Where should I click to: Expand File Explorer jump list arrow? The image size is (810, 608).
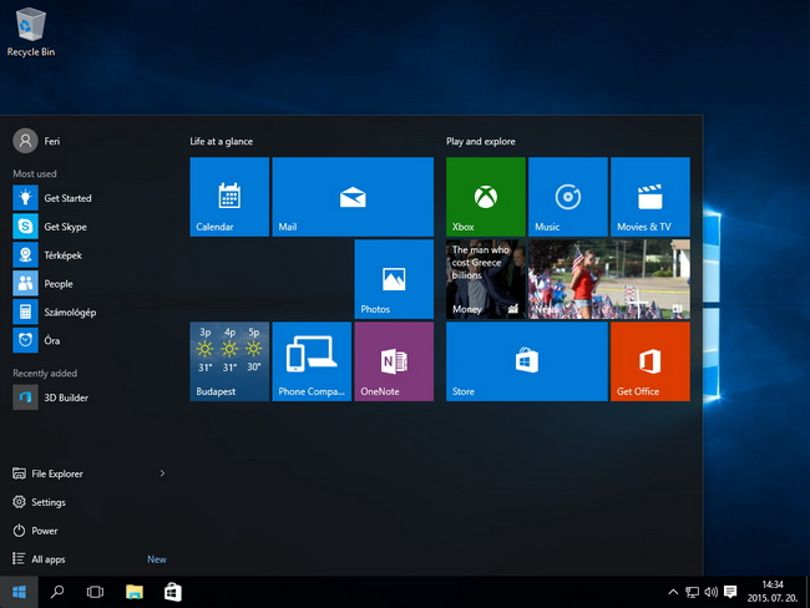(162, 473)
